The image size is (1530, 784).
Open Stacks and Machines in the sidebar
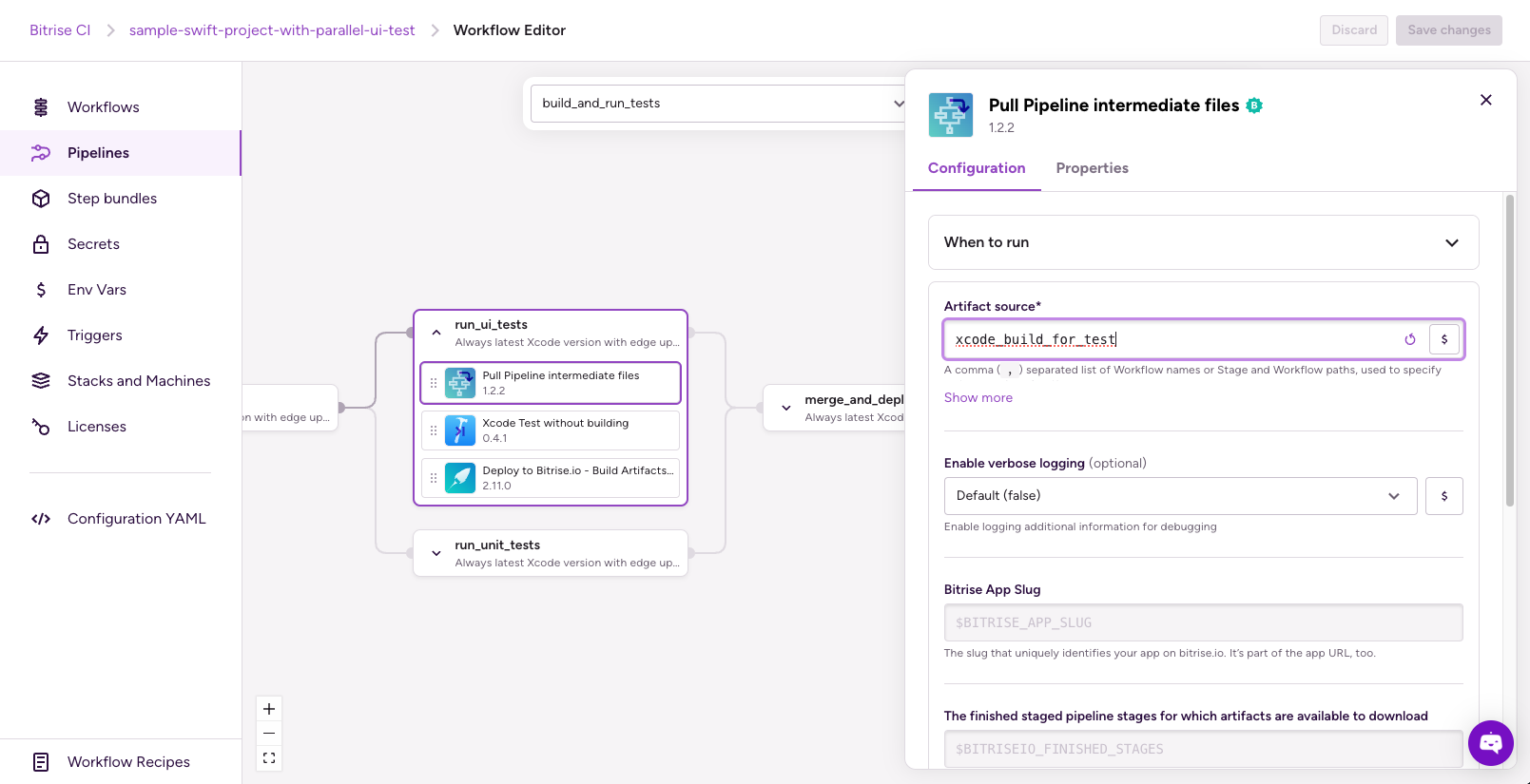[x=121, y=381]
